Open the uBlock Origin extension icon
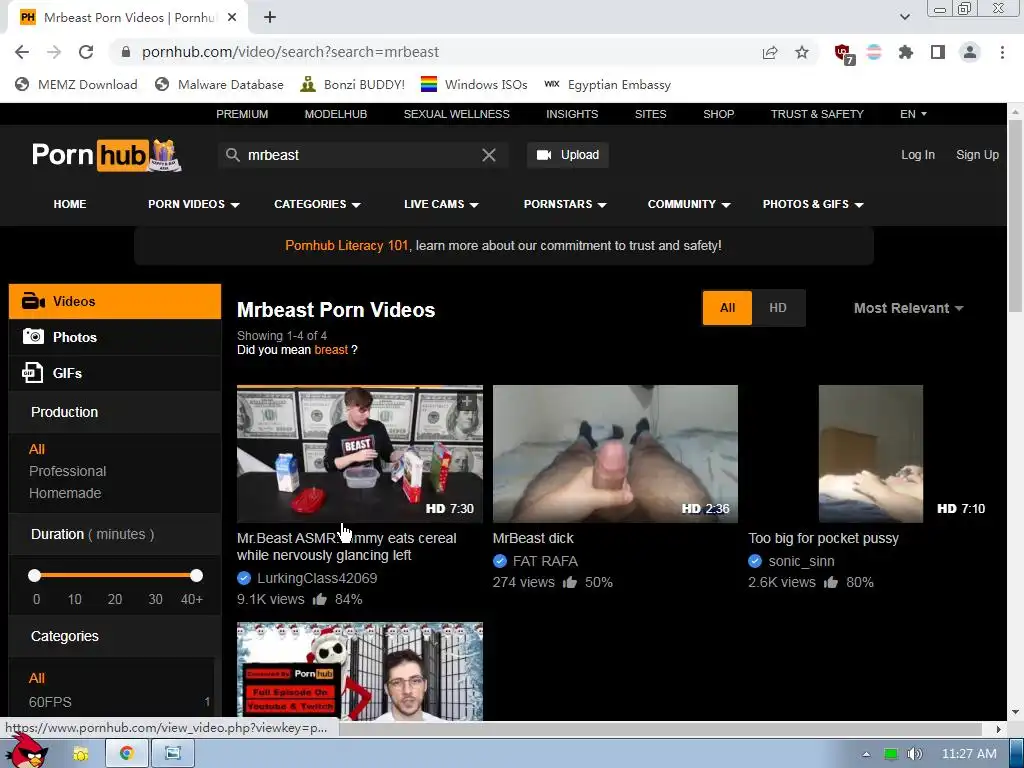The width and height of the screenshot is (1024, 768). pyautogui.click(x=844, y=53)
